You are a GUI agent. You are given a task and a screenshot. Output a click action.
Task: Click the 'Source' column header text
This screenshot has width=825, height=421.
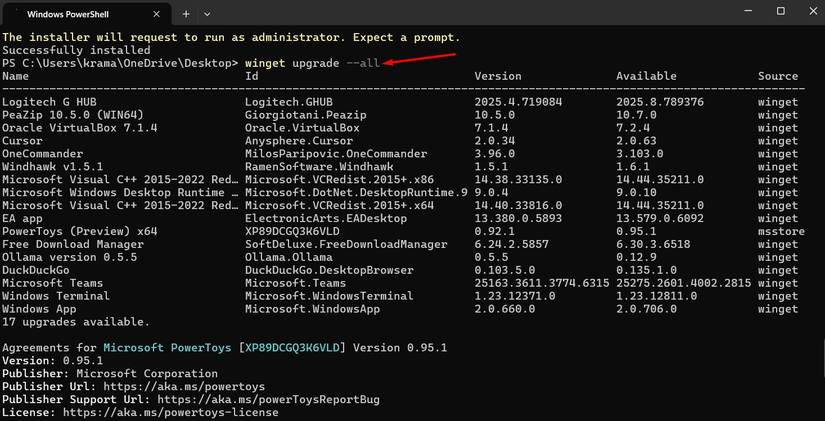click(778, 76)
